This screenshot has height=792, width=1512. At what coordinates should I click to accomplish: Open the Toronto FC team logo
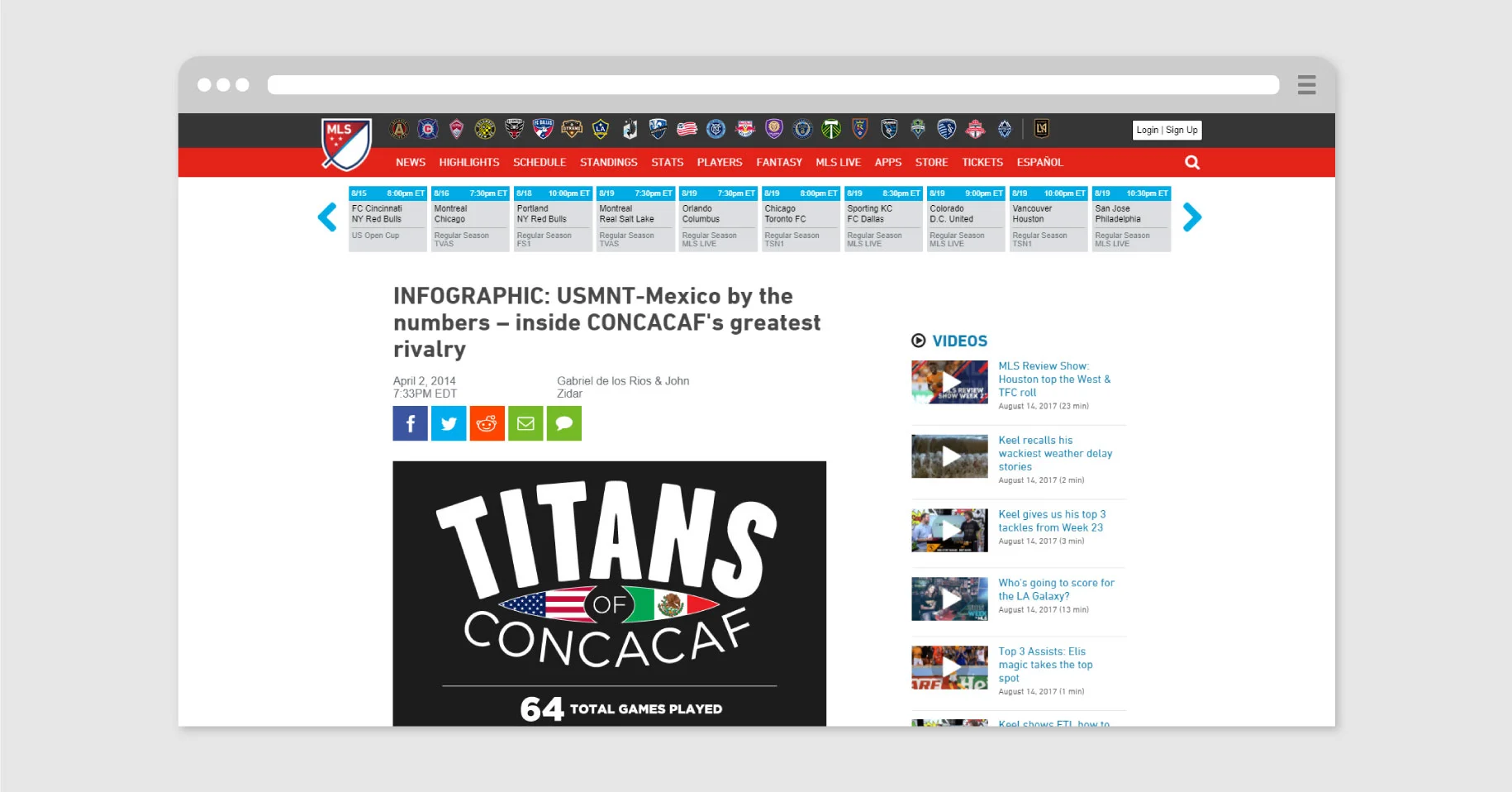click(976, 129)
